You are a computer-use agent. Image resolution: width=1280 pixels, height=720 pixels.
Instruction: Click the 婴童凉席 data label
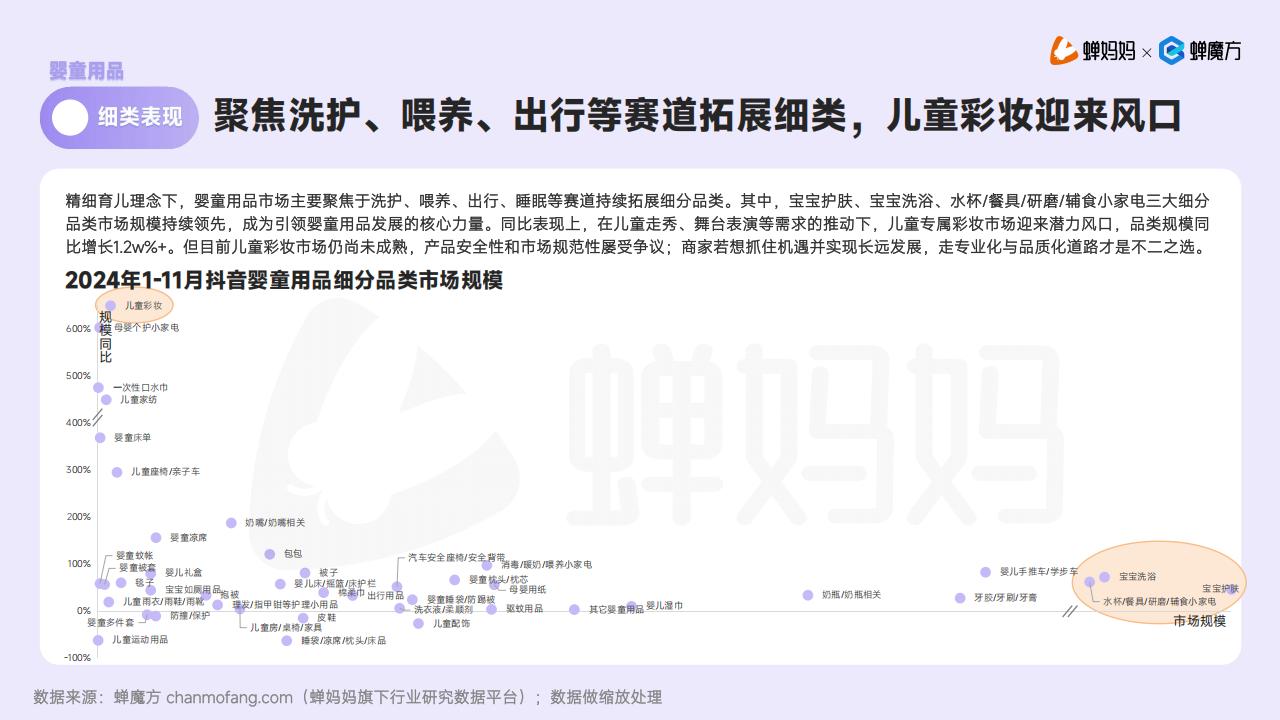coord(188,537)
